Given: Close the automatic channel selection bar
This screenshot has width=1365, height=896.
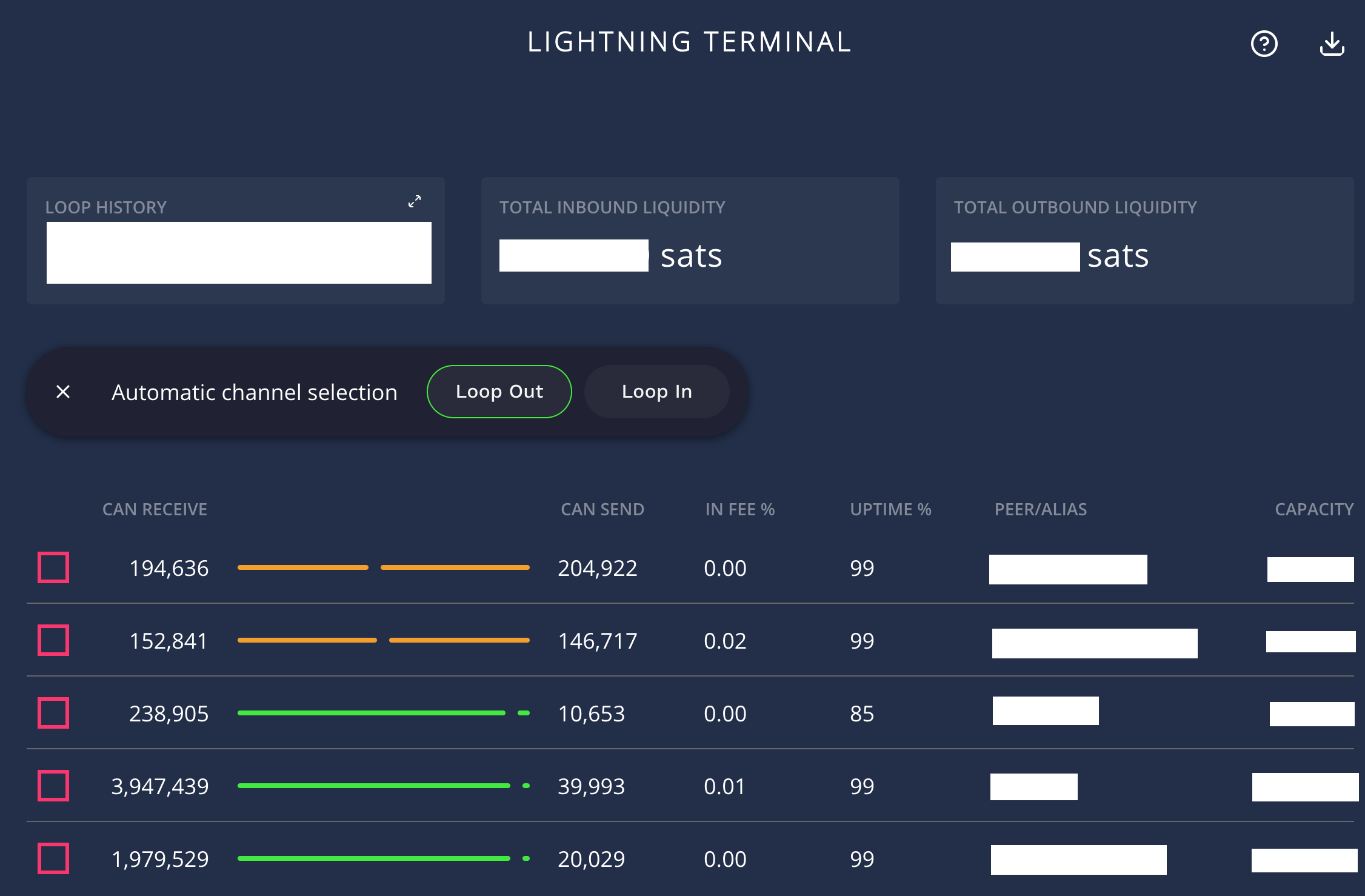Looking at the screenshot, I should pyautogui.click(x=63, y=392).
